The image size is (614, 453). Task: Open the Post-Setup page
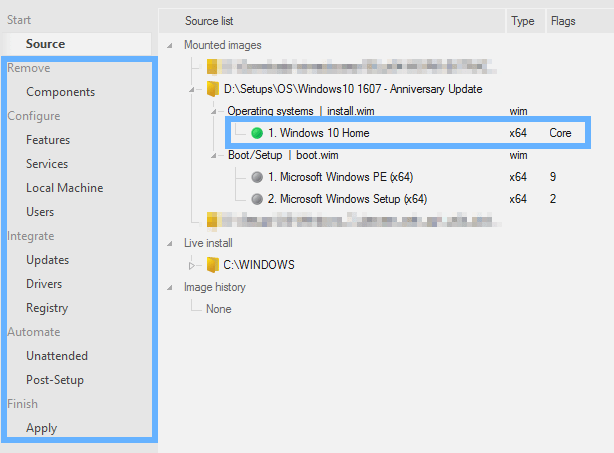click(x=55, y=380)
